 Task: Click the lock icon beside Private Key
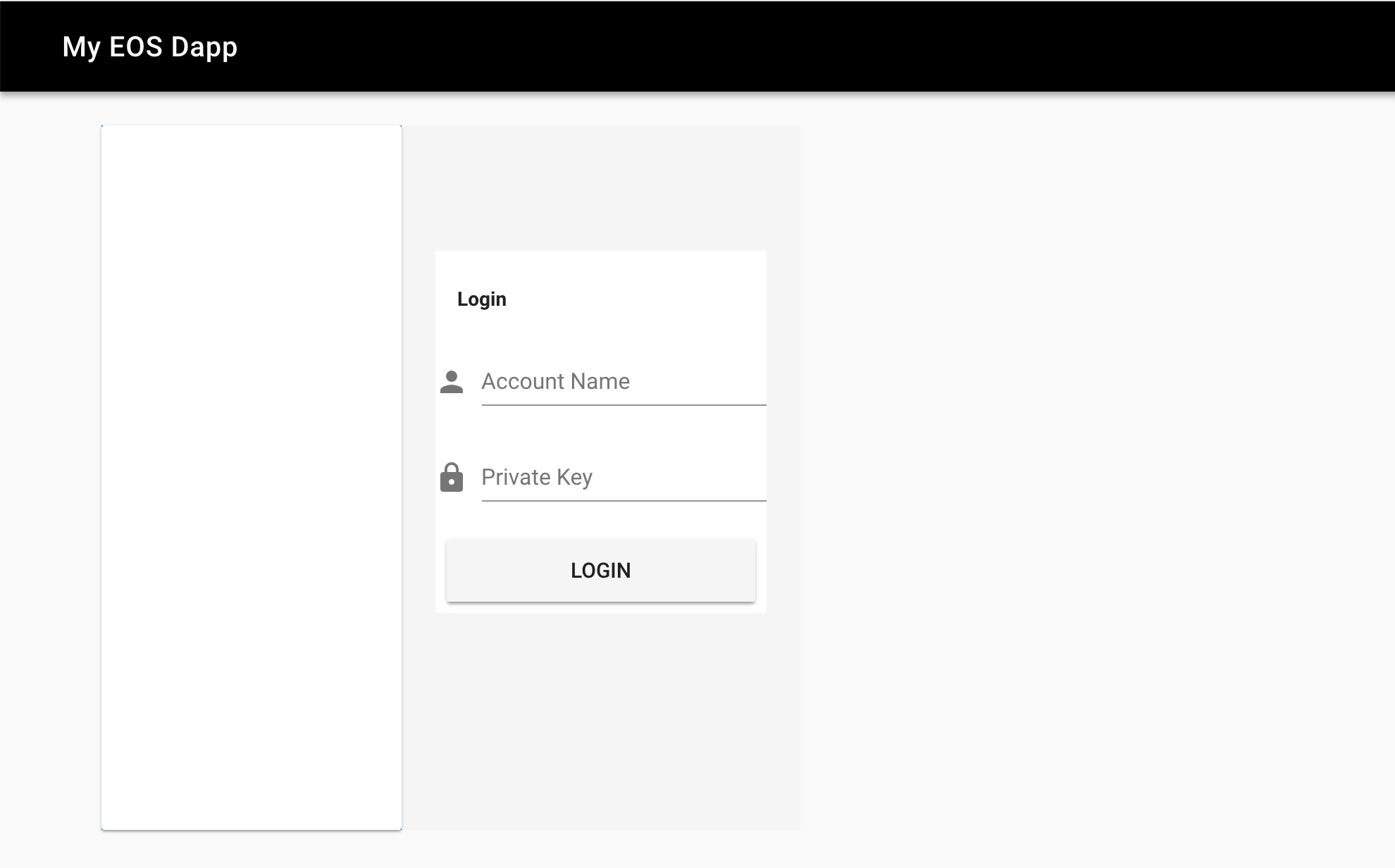pyautogui.click(x=452, y=478)
